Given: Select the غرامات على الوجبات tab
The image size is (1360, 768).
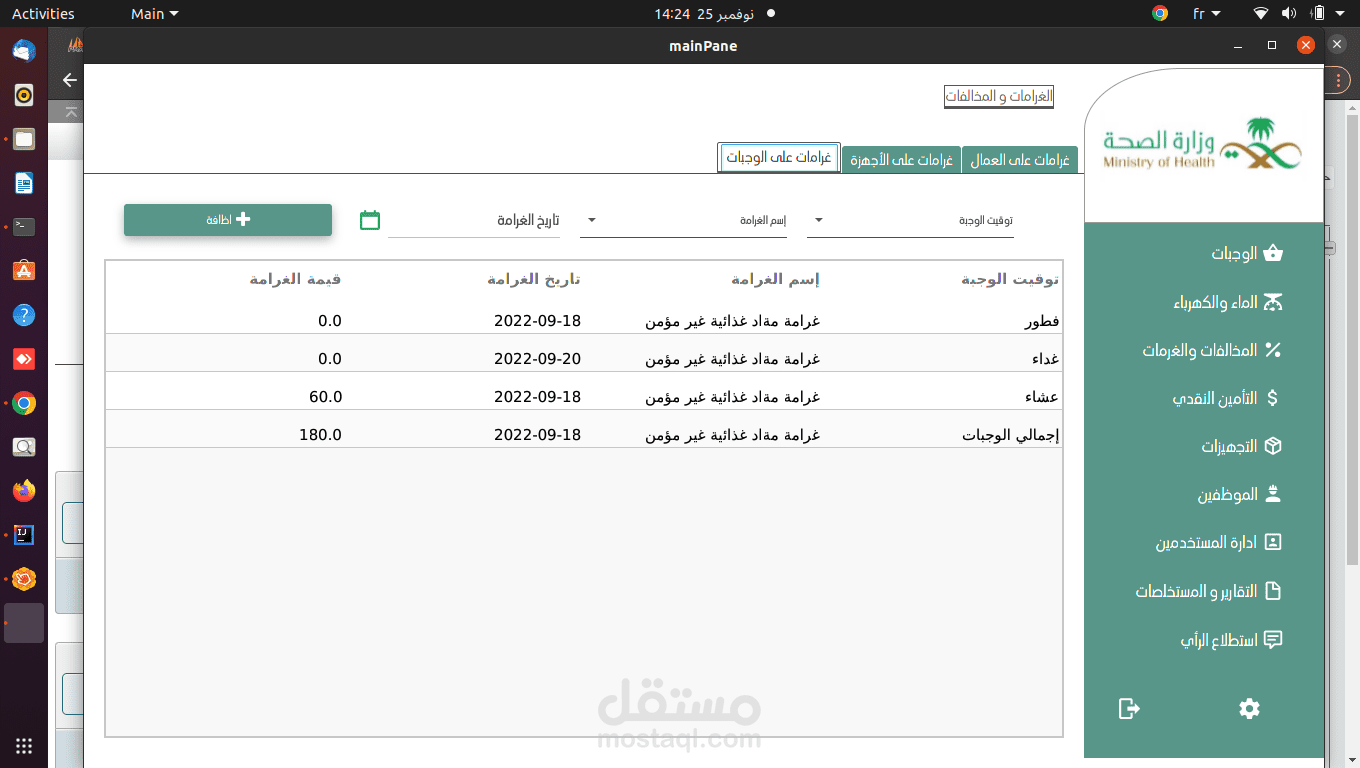Looking at the screenshot, I should 779,157.
